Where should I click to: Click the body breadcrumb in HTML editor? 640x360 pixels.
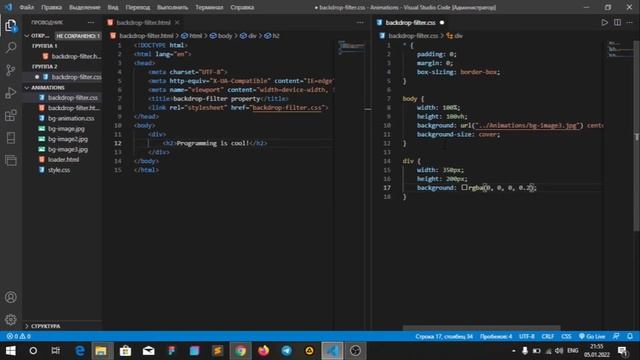(x=221, y=36)
